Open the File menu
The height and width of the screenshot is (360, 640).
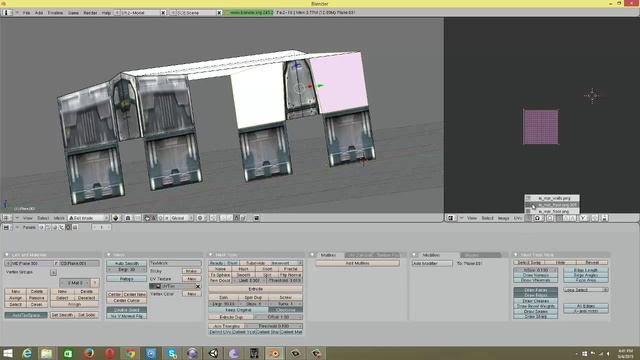pyautogui.click(x=26, y=13)
